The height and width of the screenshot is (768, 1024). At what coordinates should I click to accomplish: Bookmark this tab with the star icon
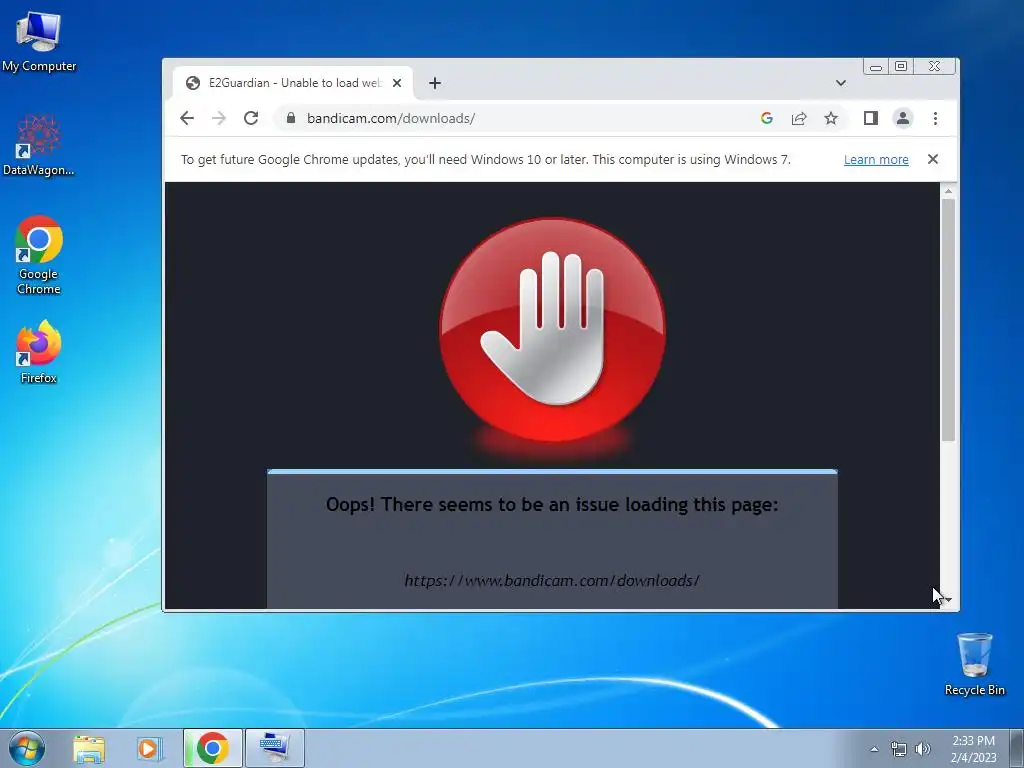click(831, 118)
